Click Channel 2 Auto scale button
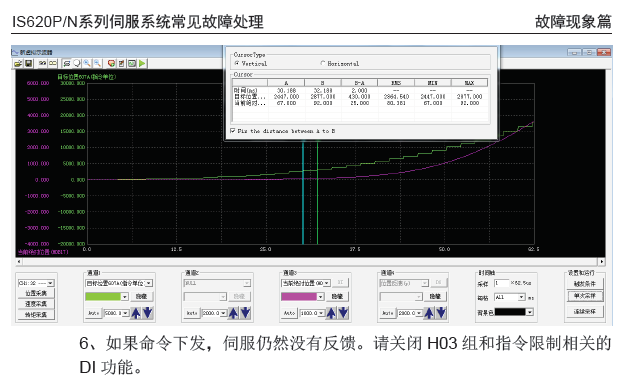The height and width of the screenshot is (385, 630). tap(192, 313)
